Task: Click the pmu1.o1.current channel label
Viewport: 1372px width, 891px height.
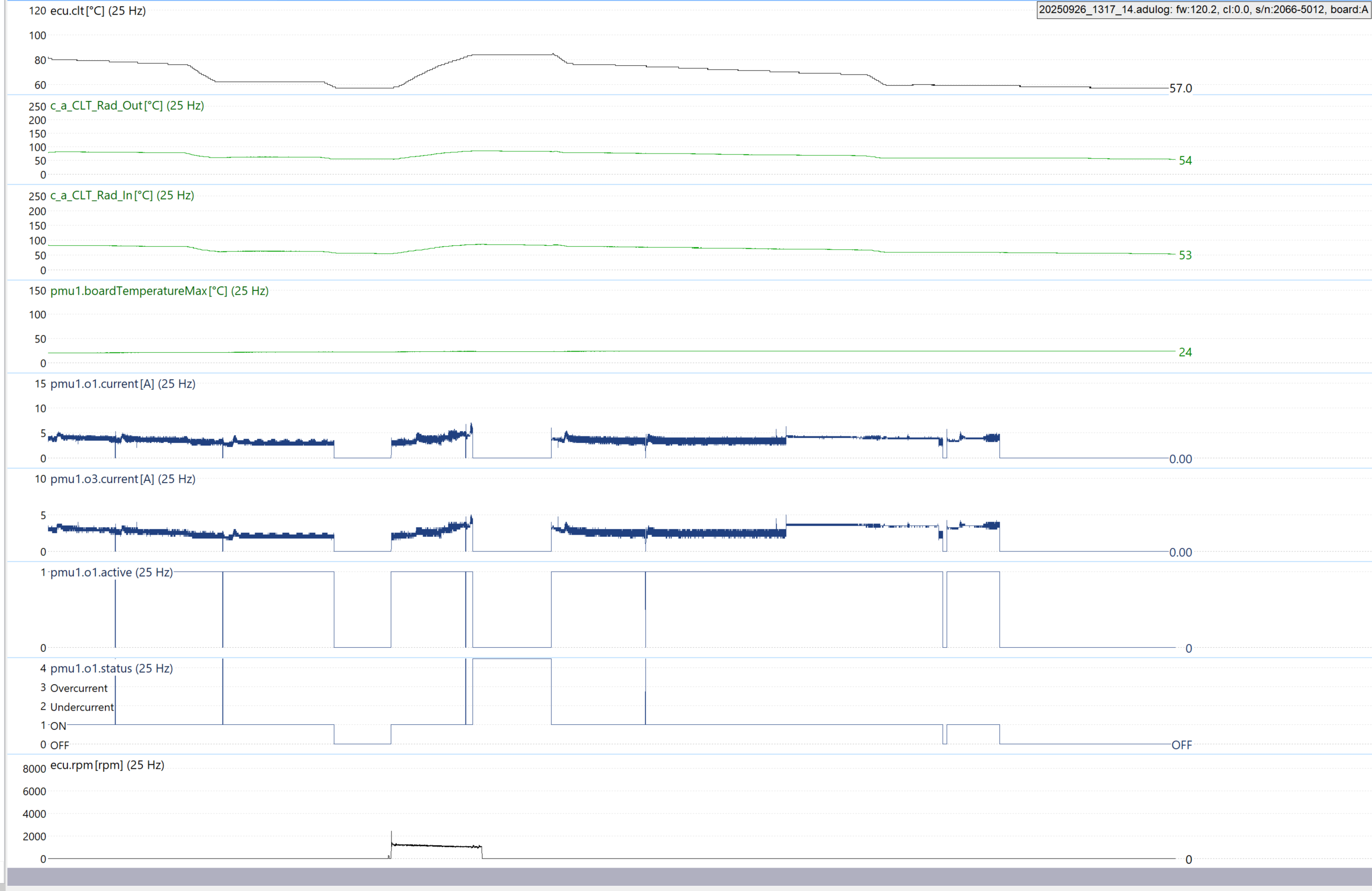Action: (122, 384)
